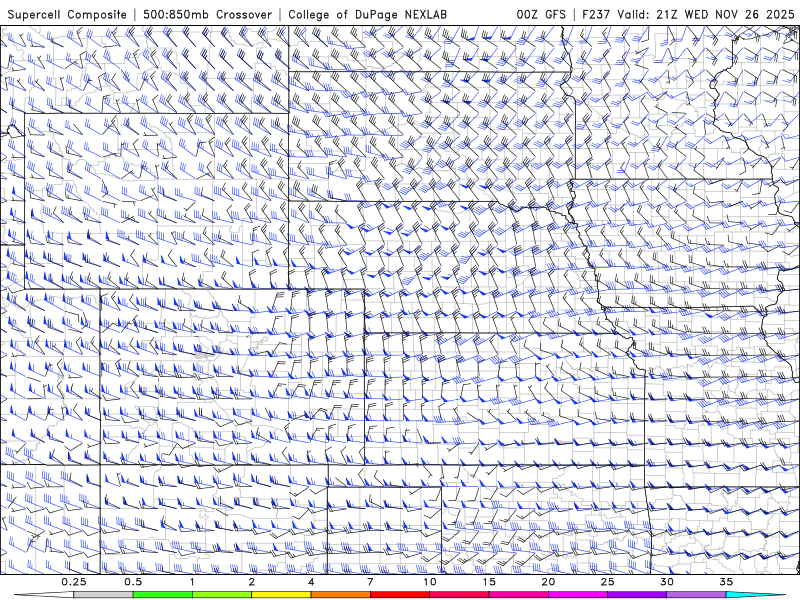Click the legend value 20

pos(548,582)
